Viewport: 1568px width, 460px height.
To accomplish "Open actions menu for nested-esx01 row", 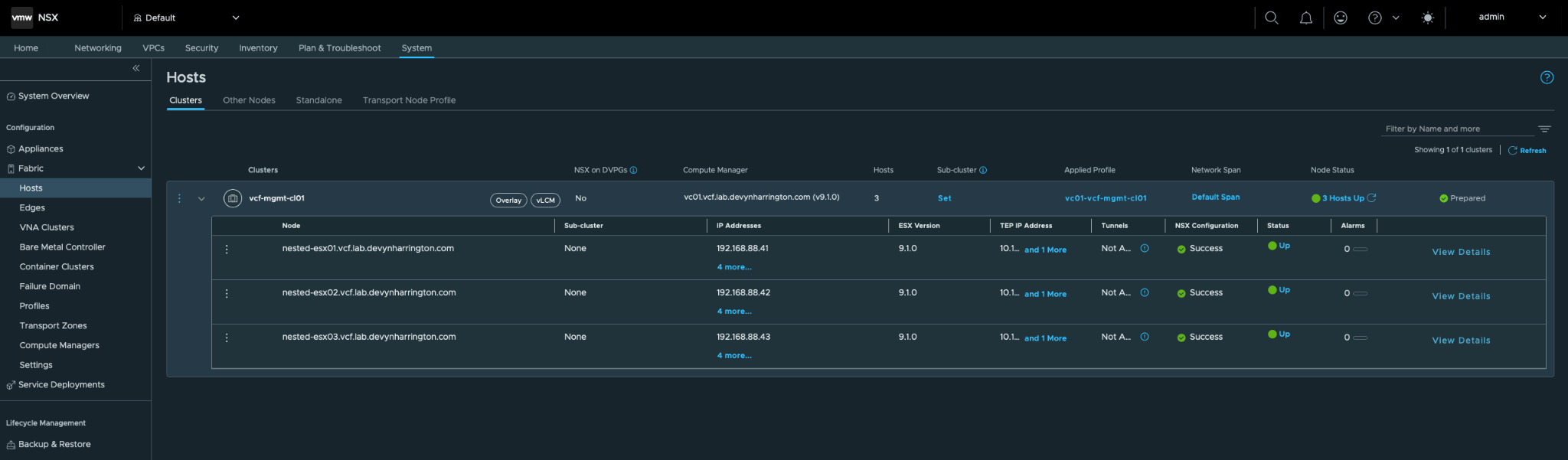I will [227, 250].
